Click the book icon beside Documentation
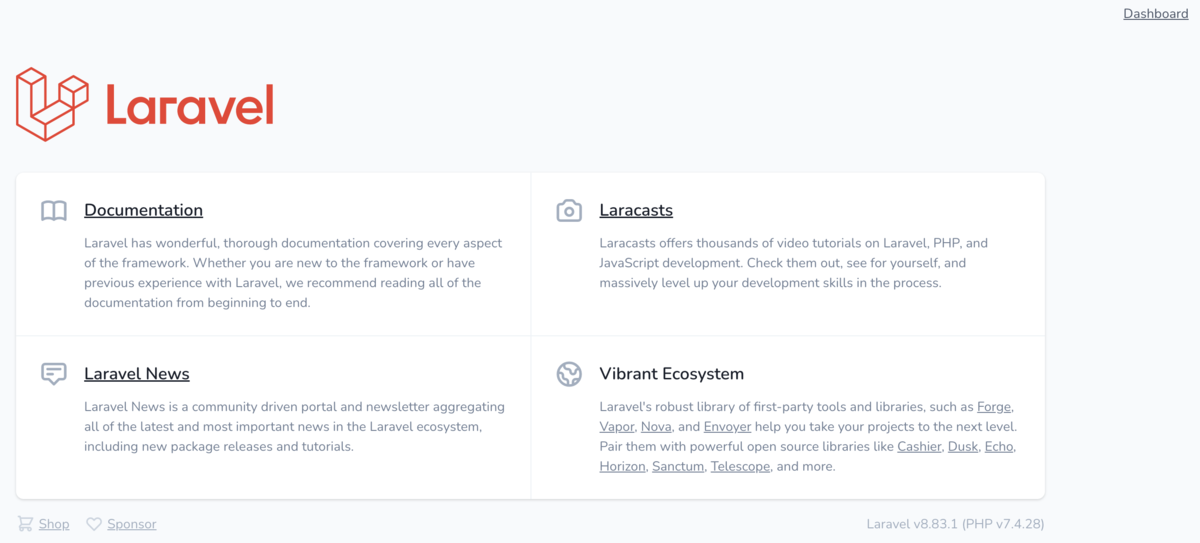 (54, 211)
